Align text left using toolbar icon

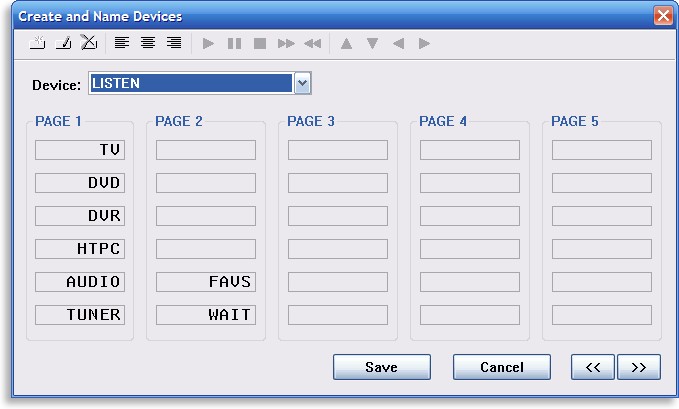tap(122, 43)
